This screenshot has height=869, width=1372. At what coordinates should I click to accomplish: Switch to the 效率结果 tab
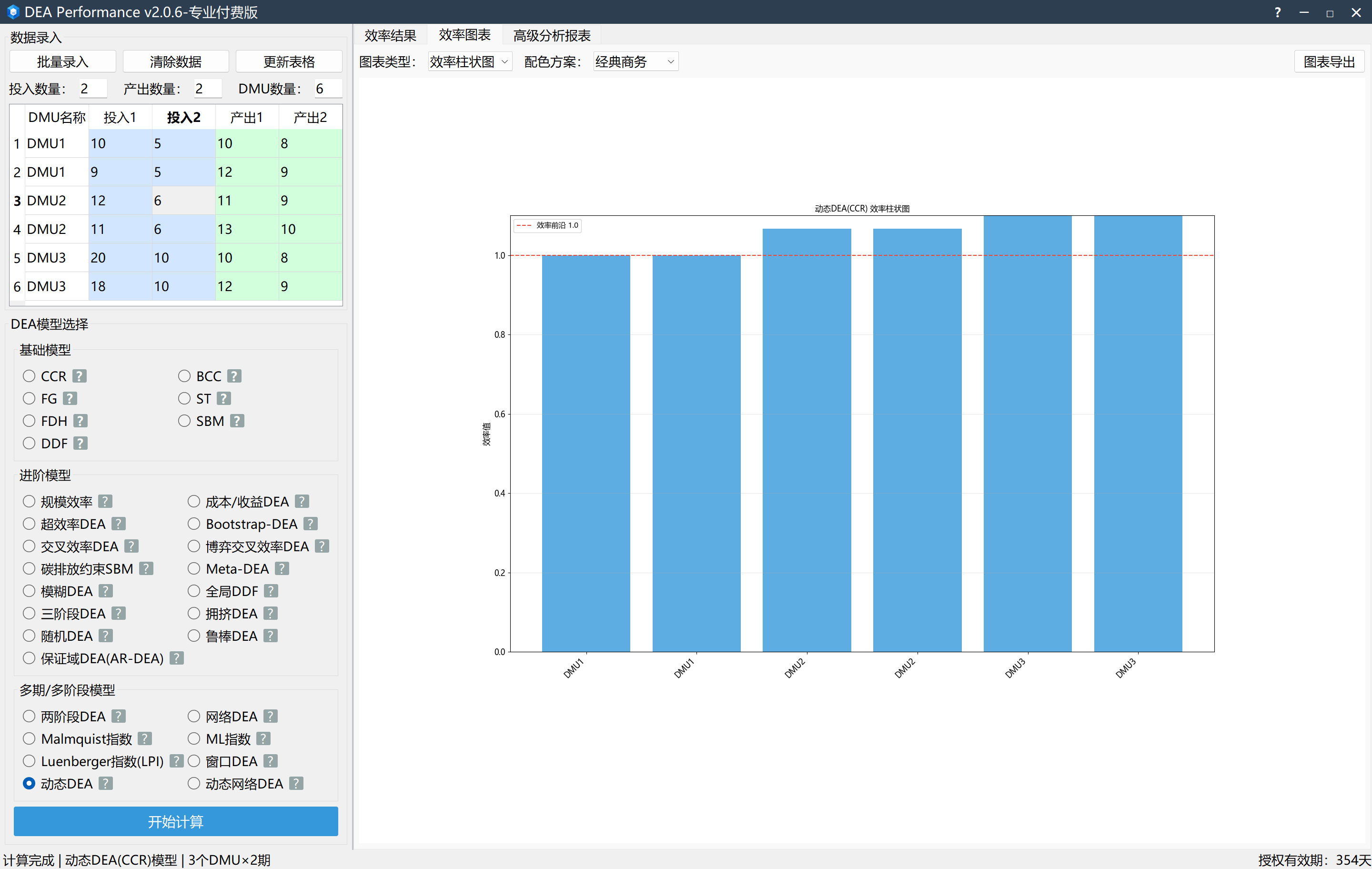(x=390, y=35)
